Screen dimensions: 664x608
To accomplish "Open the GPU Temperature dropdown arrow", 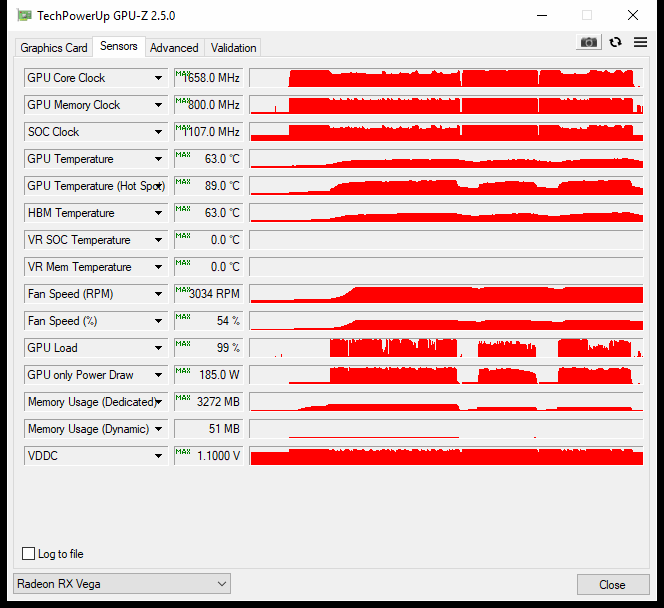I will point(158,159).
